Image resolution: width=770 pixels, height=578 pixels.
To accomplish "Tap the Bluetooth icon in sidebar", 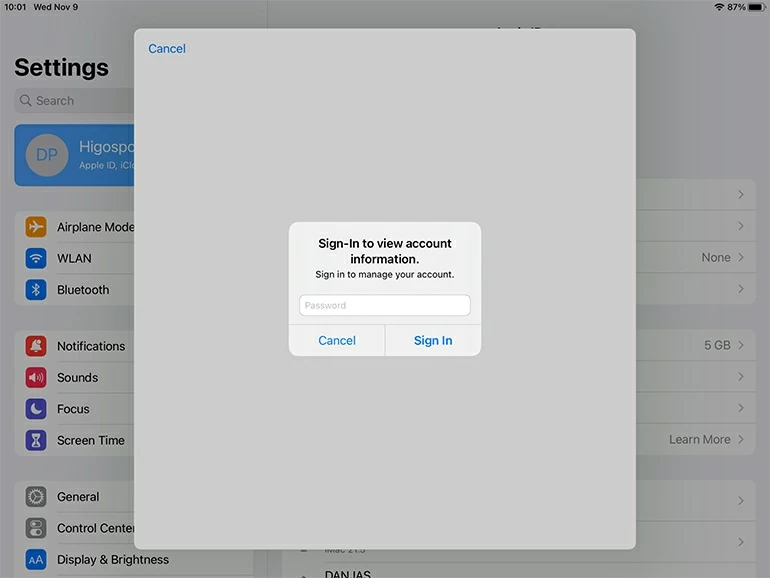I will click(36, 290).
